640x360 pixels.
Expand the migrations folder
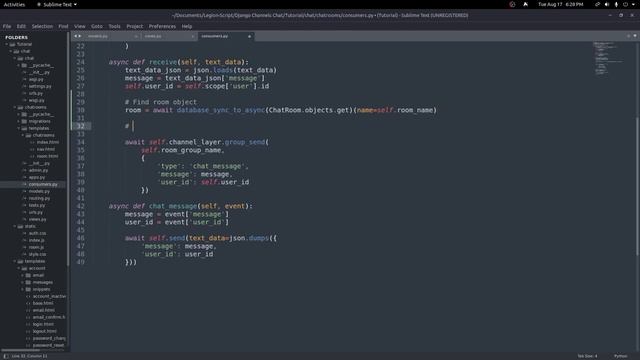pyautogui.click(x=19, y=121)
